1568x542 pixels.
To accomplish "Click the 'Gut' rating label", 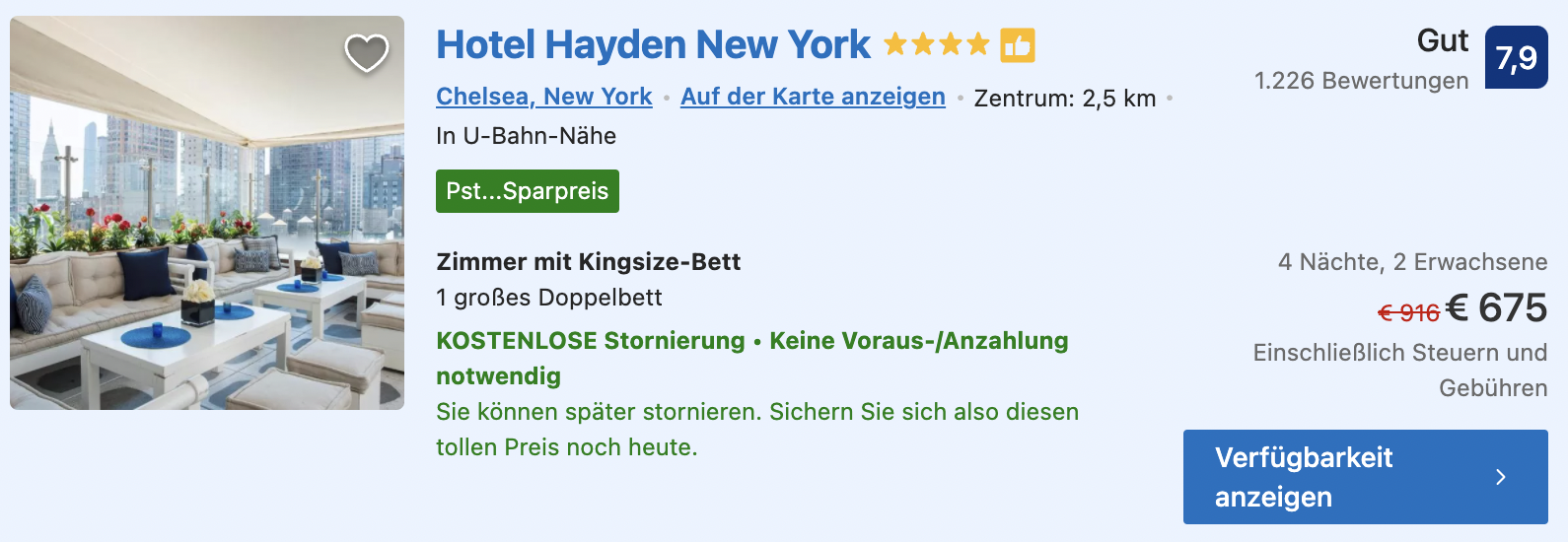I will 1443,41.
